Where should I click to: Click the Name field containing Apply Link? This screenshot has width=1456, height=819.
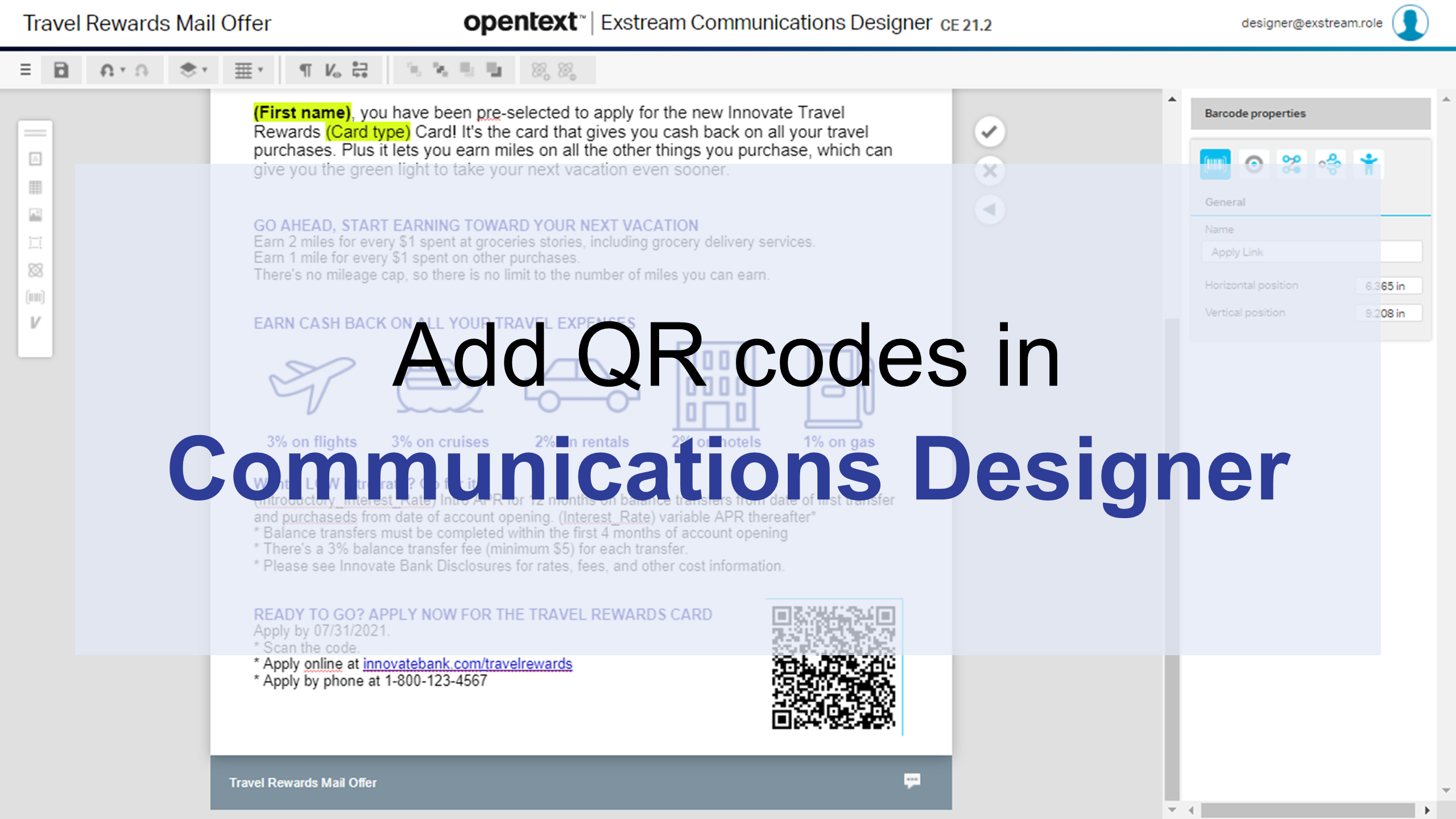[1312, 252]
